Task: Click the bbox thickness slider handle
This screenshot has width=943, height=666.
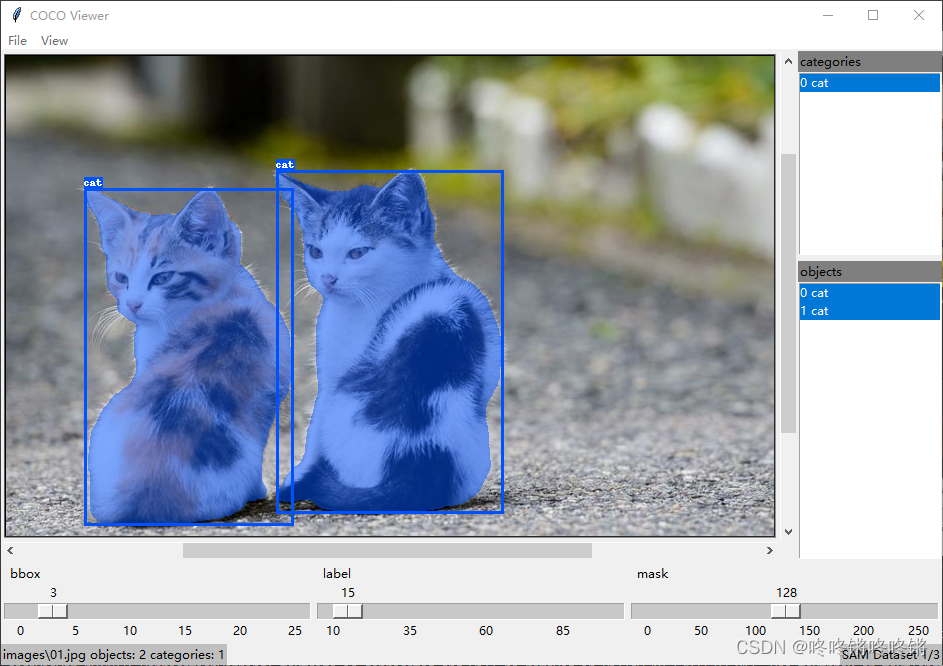Action: (52, 611)
